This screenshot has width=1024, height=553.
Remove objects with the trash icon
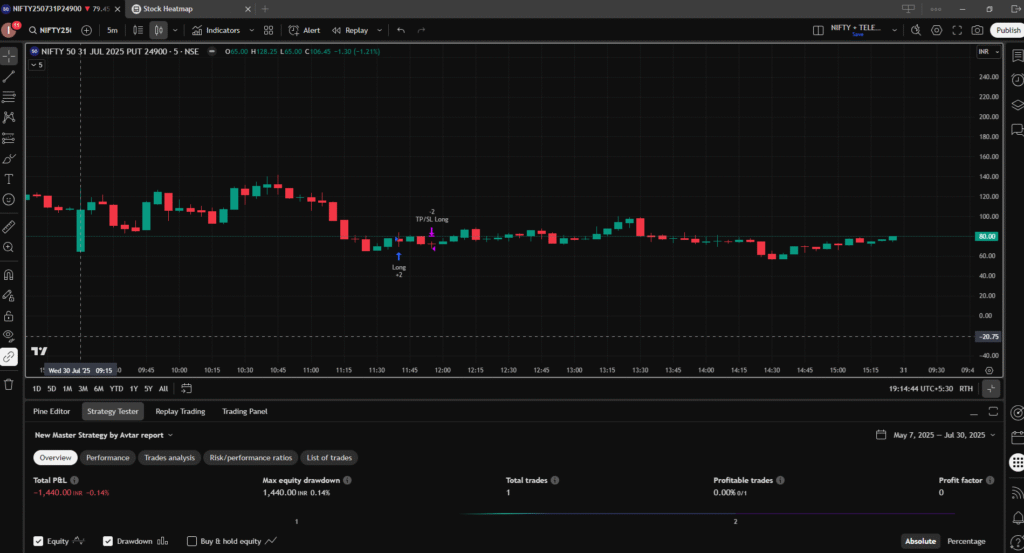9,384
